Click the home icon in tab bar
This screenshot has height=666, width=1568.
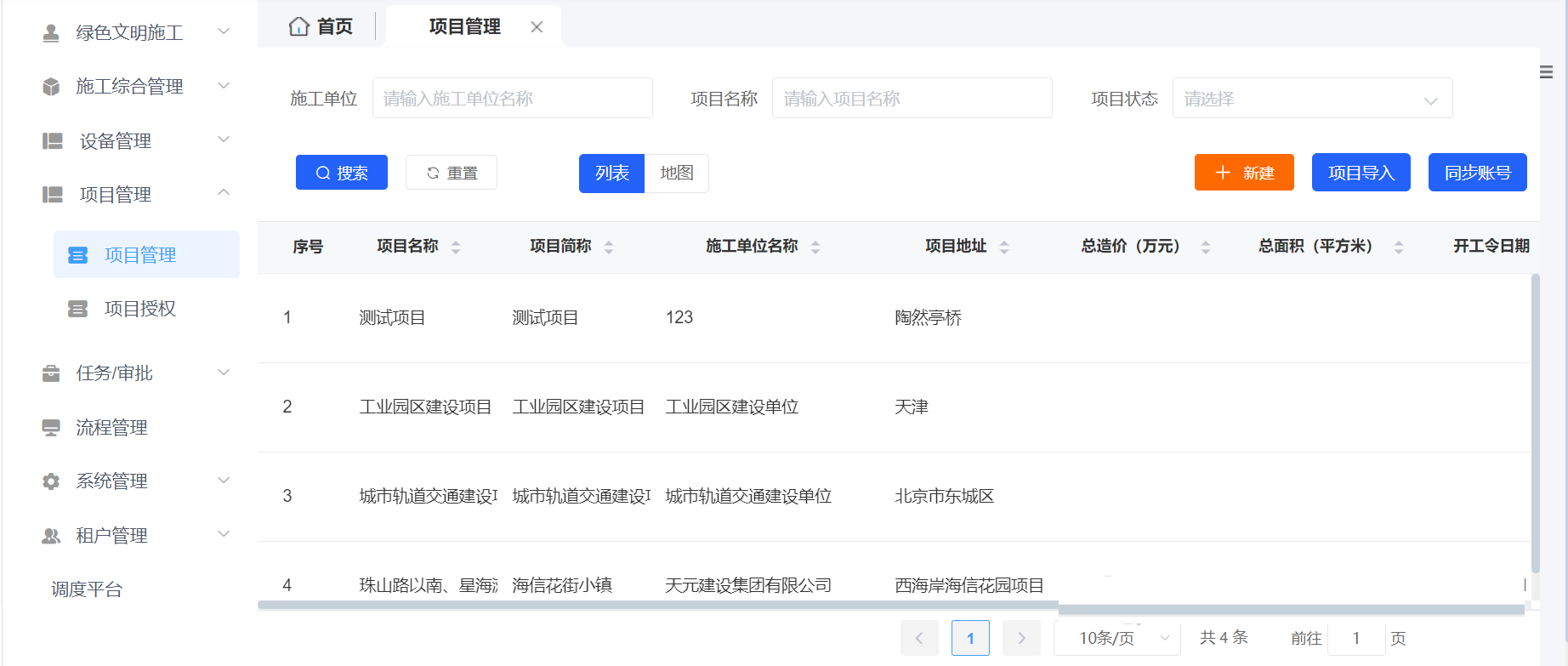tap(298, 26)
